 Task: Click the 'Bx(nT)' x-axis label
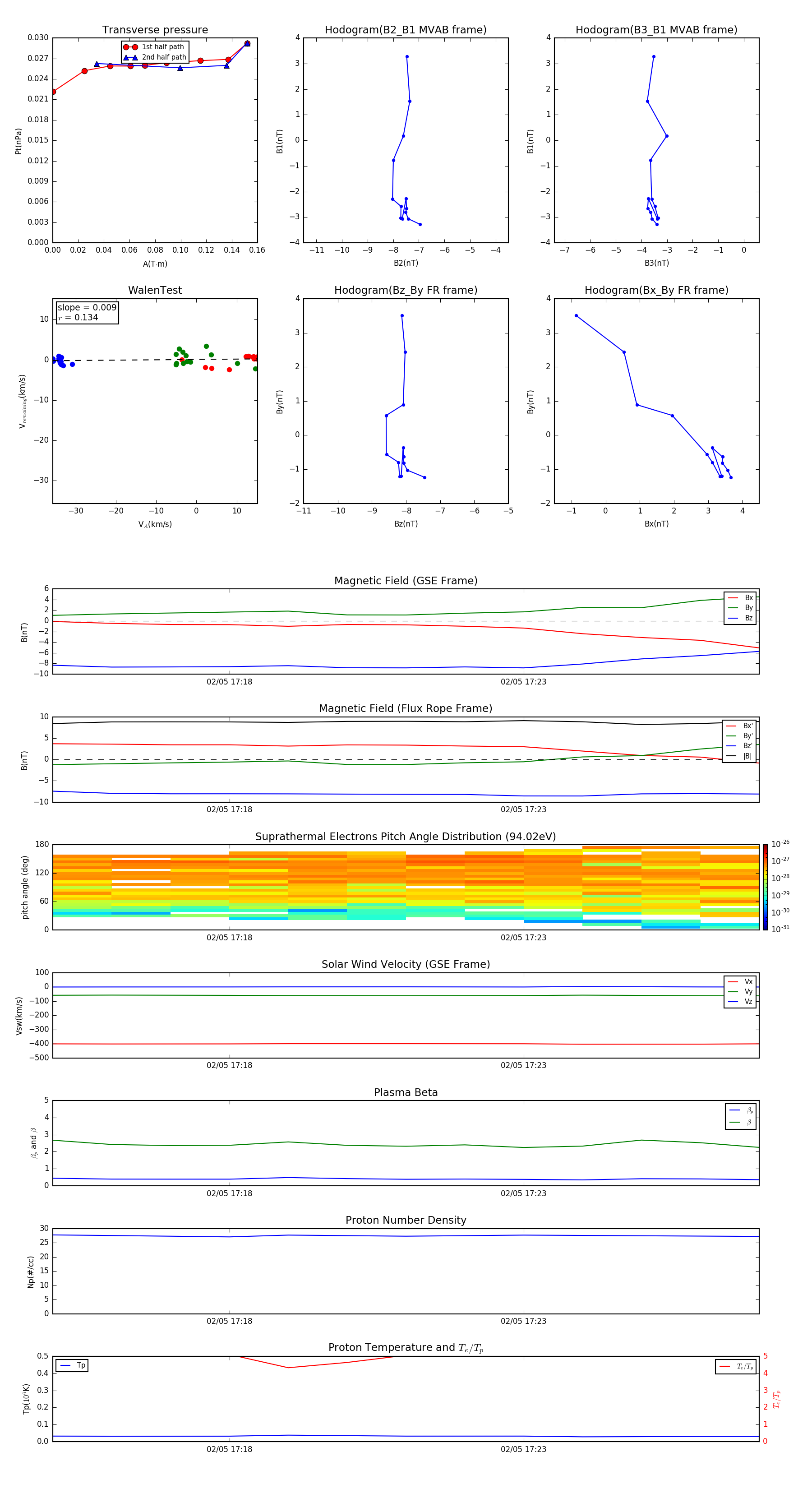(656, 524)
